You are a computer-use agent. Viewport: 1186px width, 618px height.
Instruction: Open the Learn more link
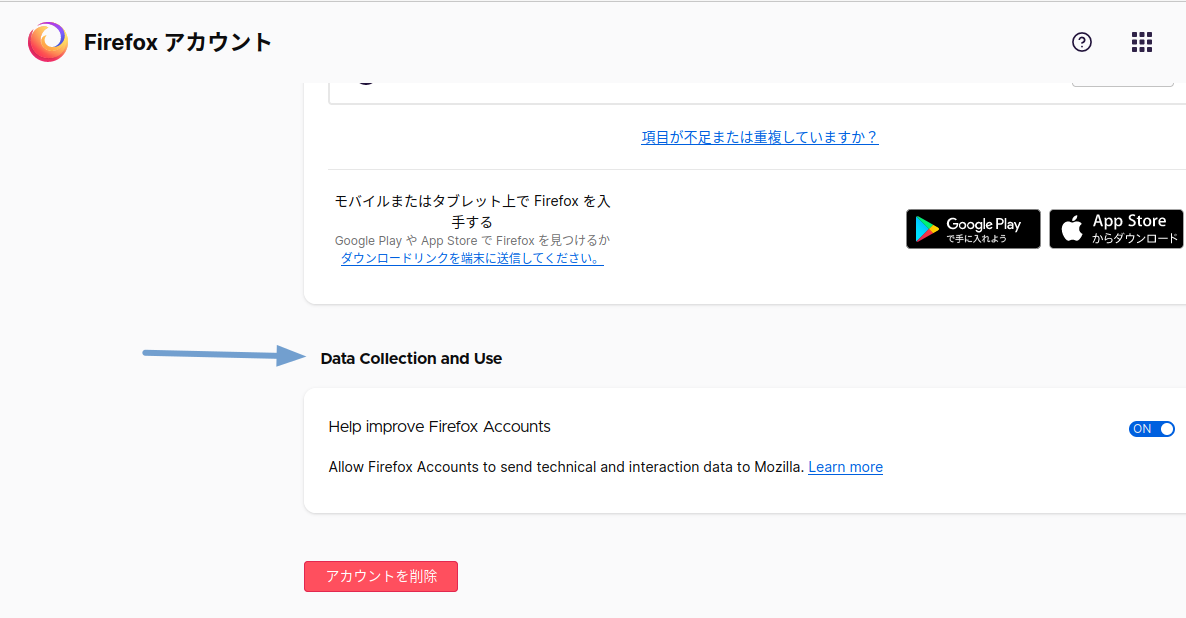pyautogui.click(x=845, y=467)
